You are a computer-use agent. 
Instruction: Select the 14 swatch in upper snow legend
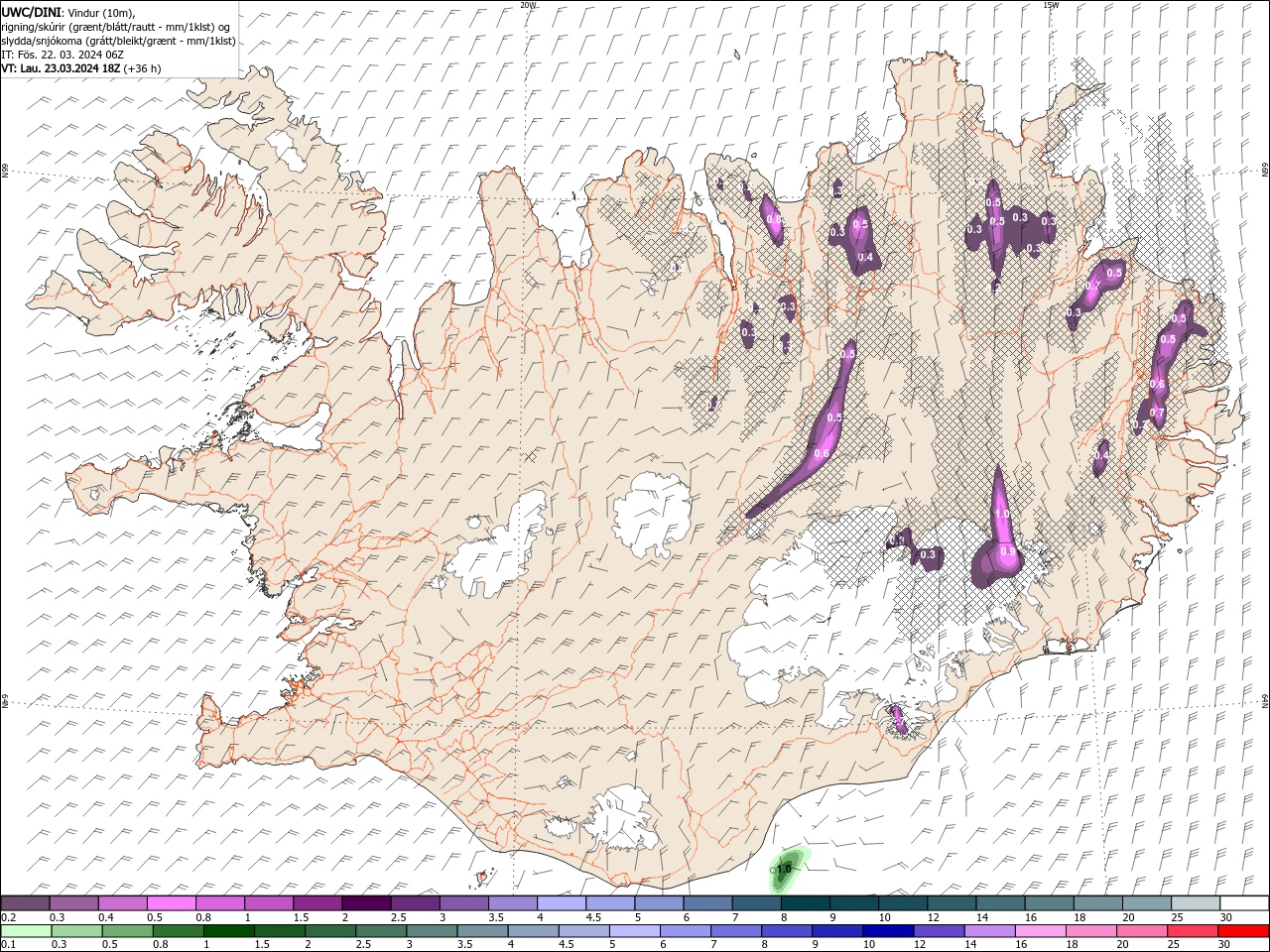pos(1000,903)
